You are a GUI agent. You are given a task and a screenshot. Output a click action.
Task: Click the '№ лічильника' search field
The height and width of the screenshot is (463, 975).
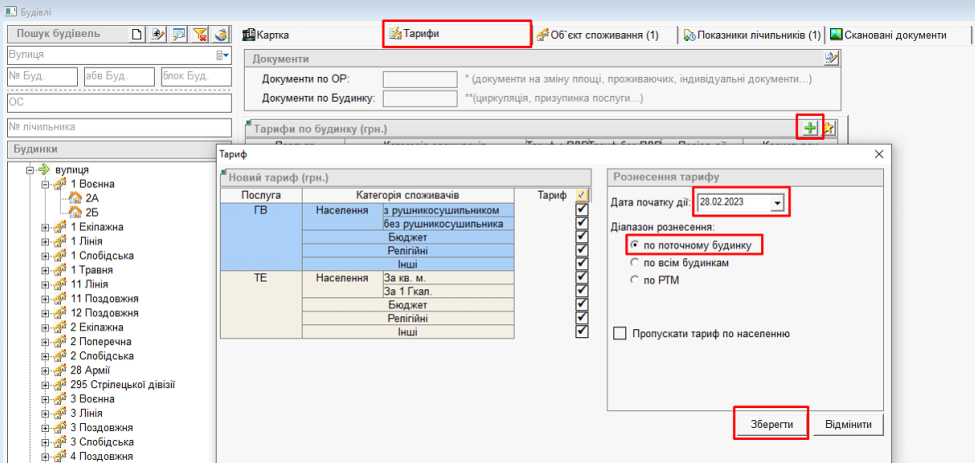coord(118,127)
